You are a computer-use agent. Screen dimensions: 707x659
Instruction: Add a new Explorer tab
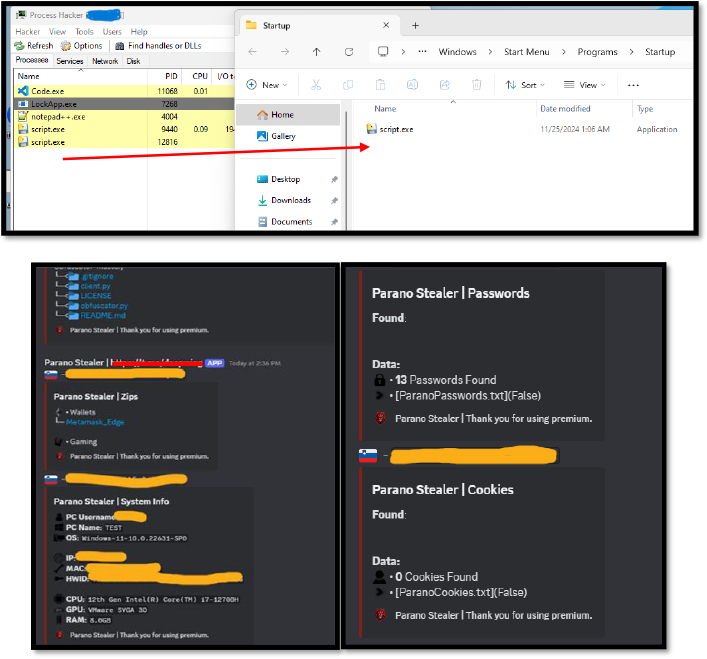(415, 26)
